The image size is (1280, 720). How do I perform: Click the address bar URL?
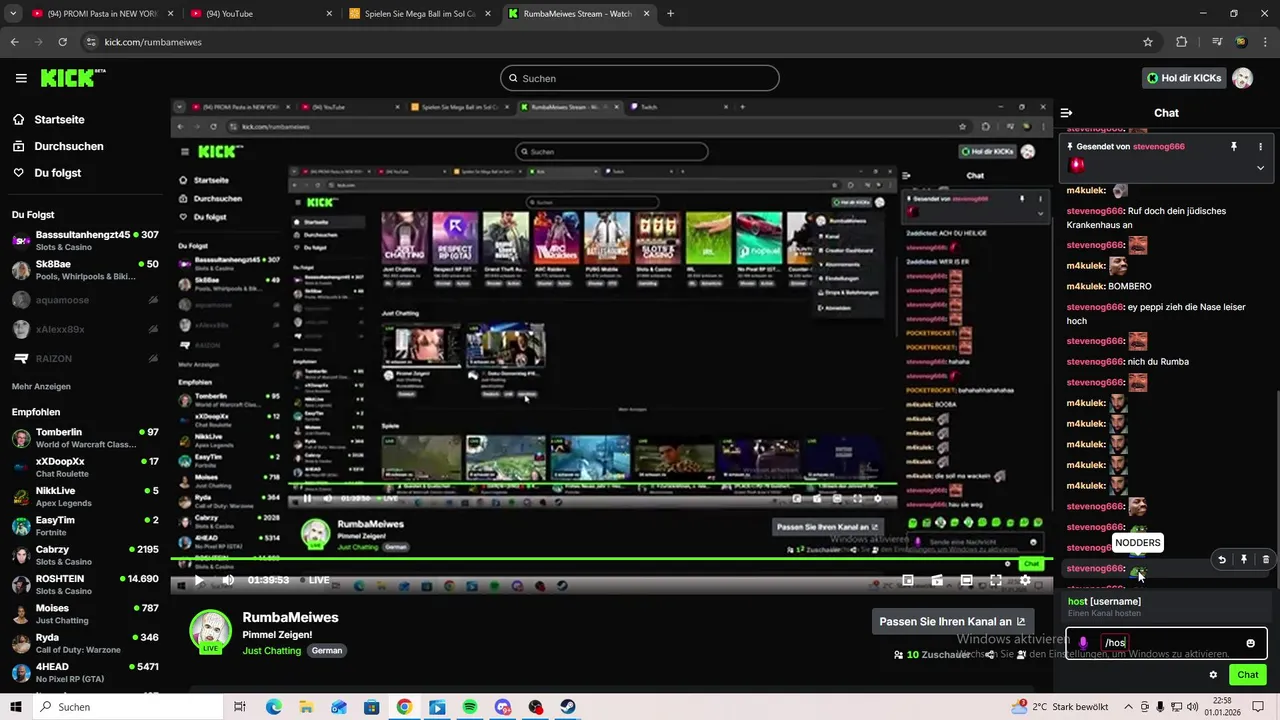[x=153, y=42]
